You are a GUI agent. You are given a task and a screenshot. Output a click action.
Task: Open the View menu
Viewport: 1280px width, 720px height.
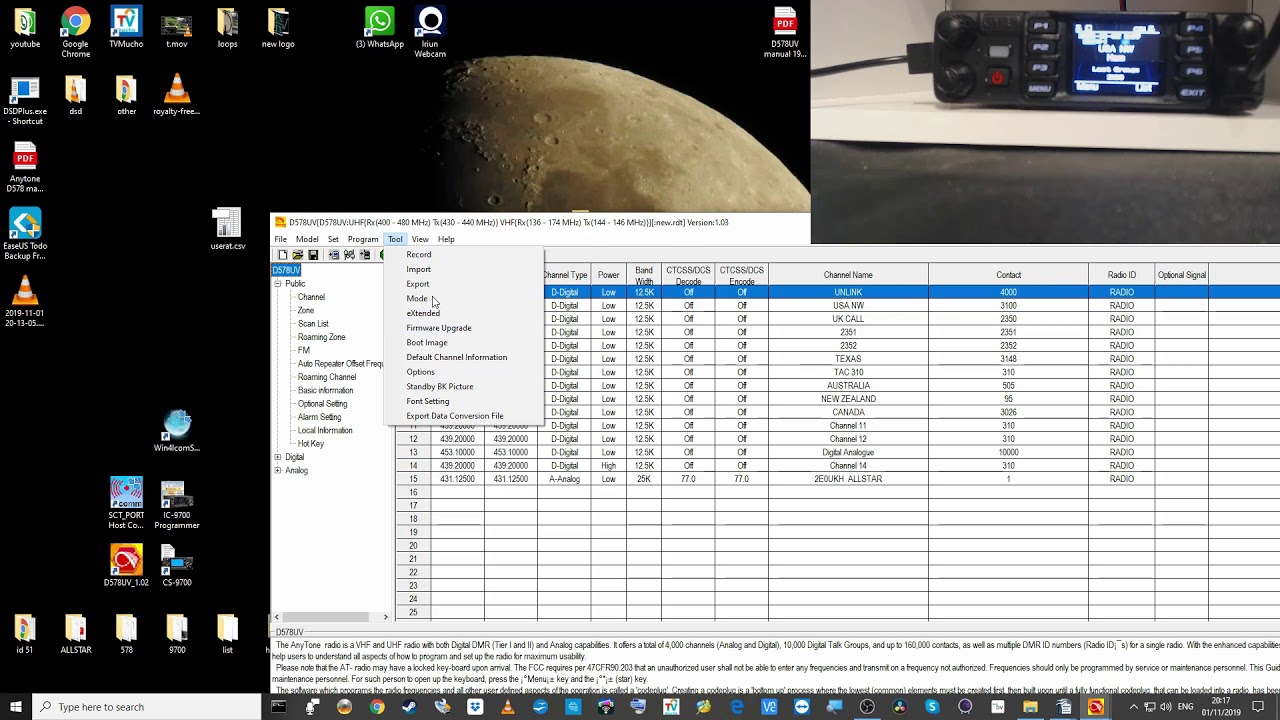420,239
